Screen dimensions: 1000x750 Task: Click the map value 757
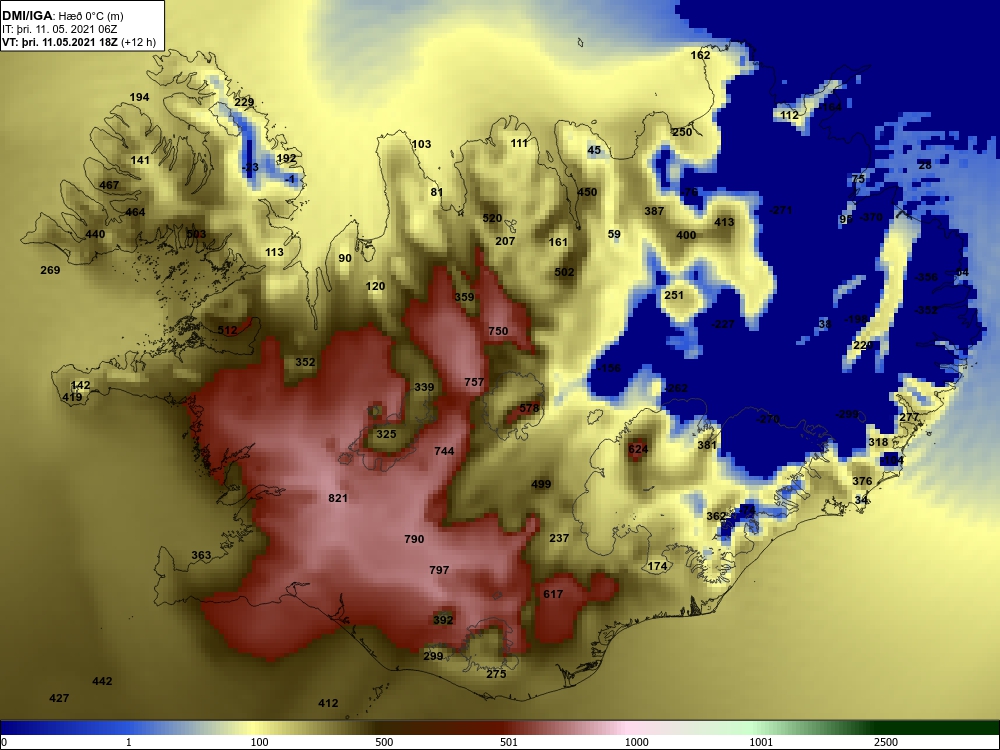474,382
